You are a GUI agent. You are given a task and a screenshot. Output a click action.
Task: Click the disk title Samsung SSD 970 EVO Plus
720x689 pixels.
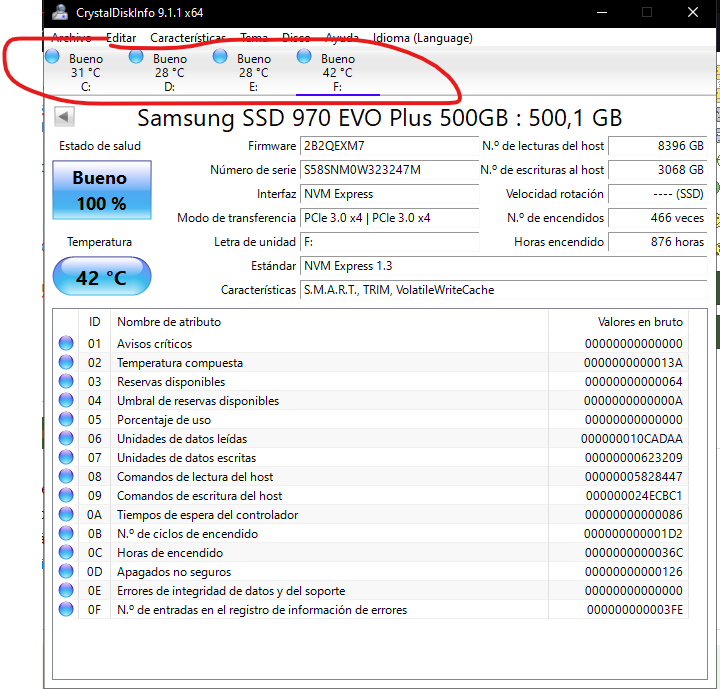(x=379, y=118)
